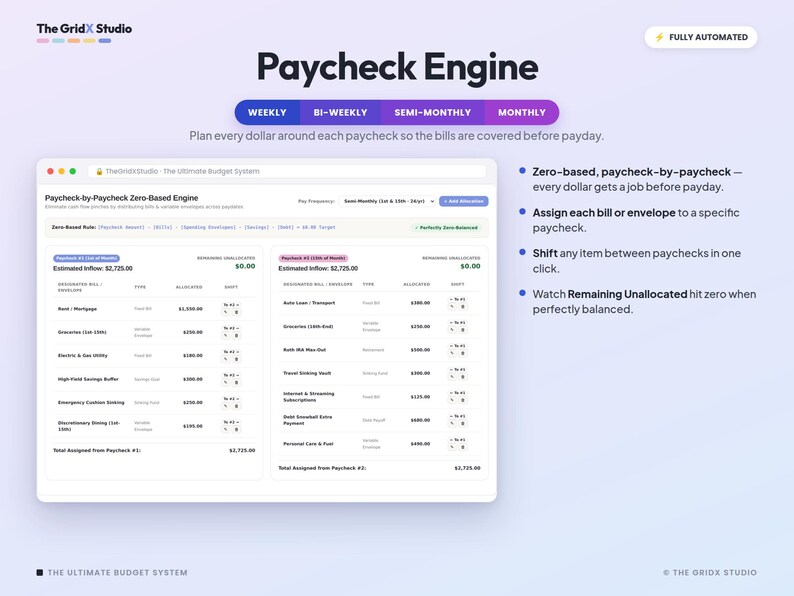Viewport: 794px width, 596px height.
Task: Click the red window close dot
Action: tap(50, 171)
